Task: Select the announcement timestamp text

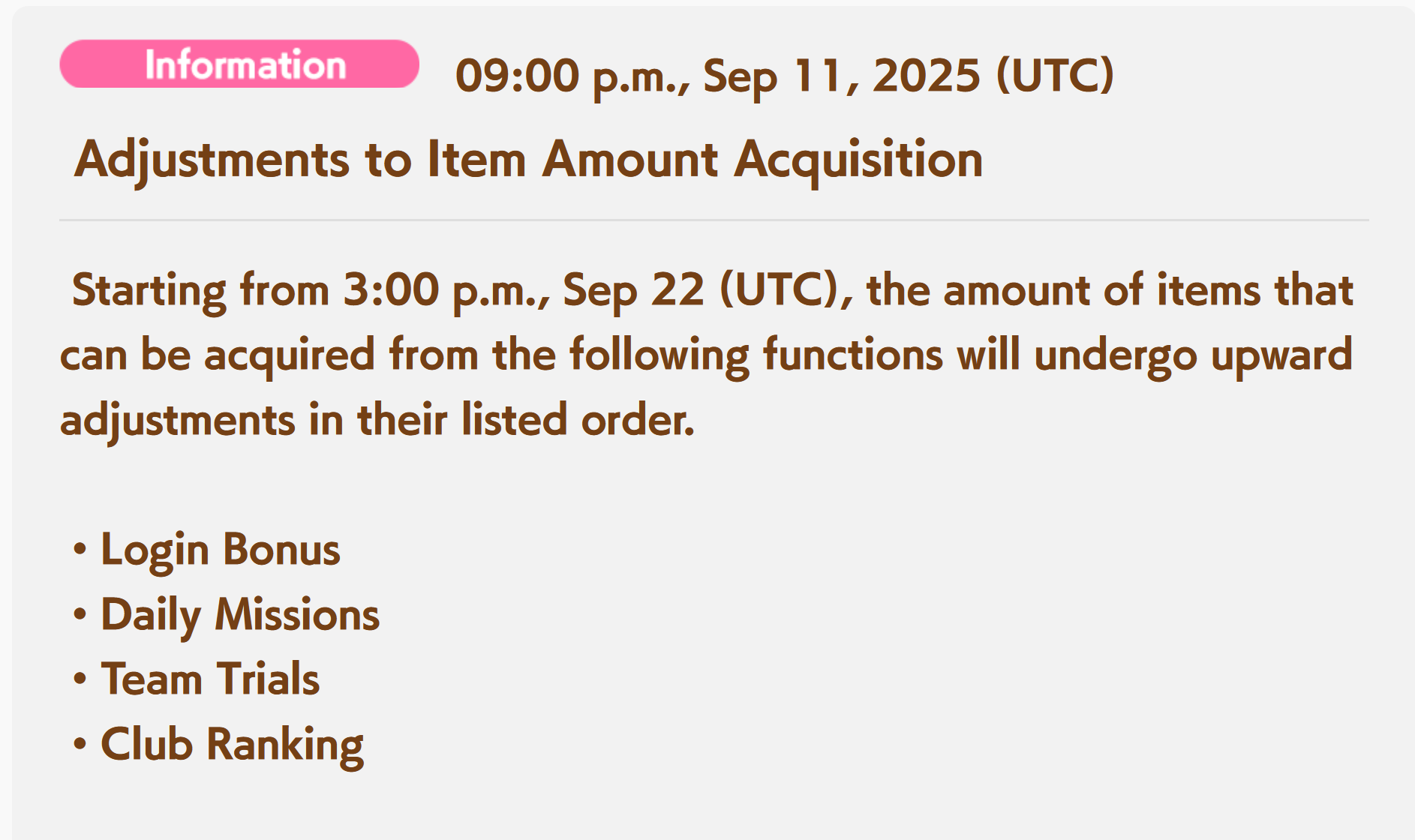Action: 785,76
